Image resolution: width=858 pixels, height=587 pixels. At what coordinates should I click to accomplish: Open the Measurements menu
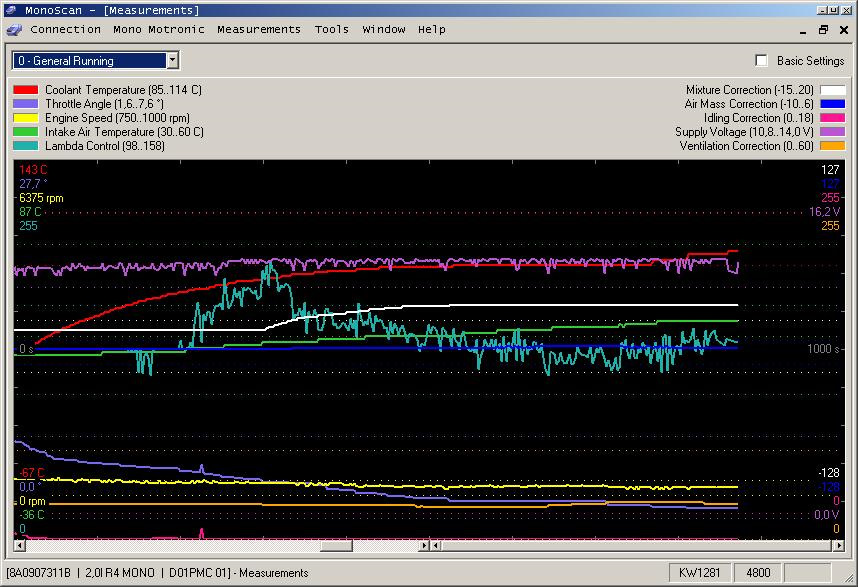pyautogui.click(x=259, y=30)
